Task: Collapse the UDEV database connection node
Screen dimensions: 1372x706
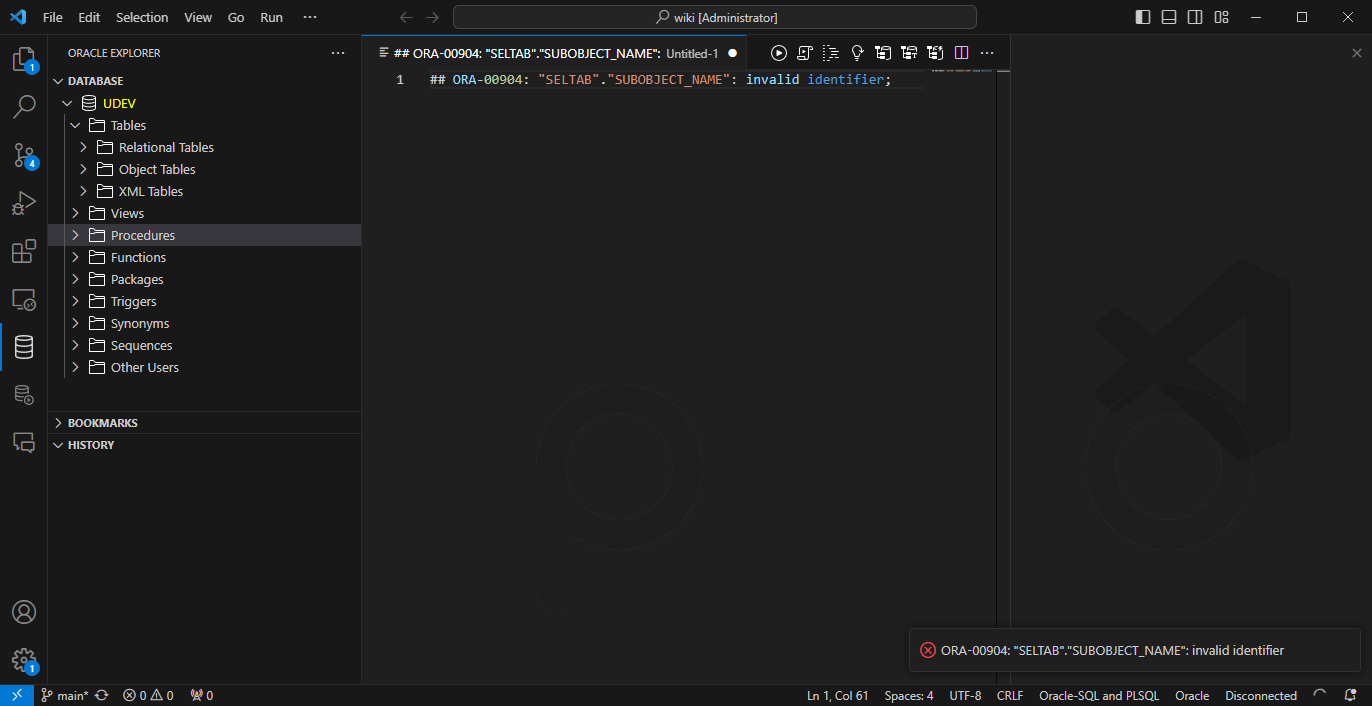Action: (68, 103)
